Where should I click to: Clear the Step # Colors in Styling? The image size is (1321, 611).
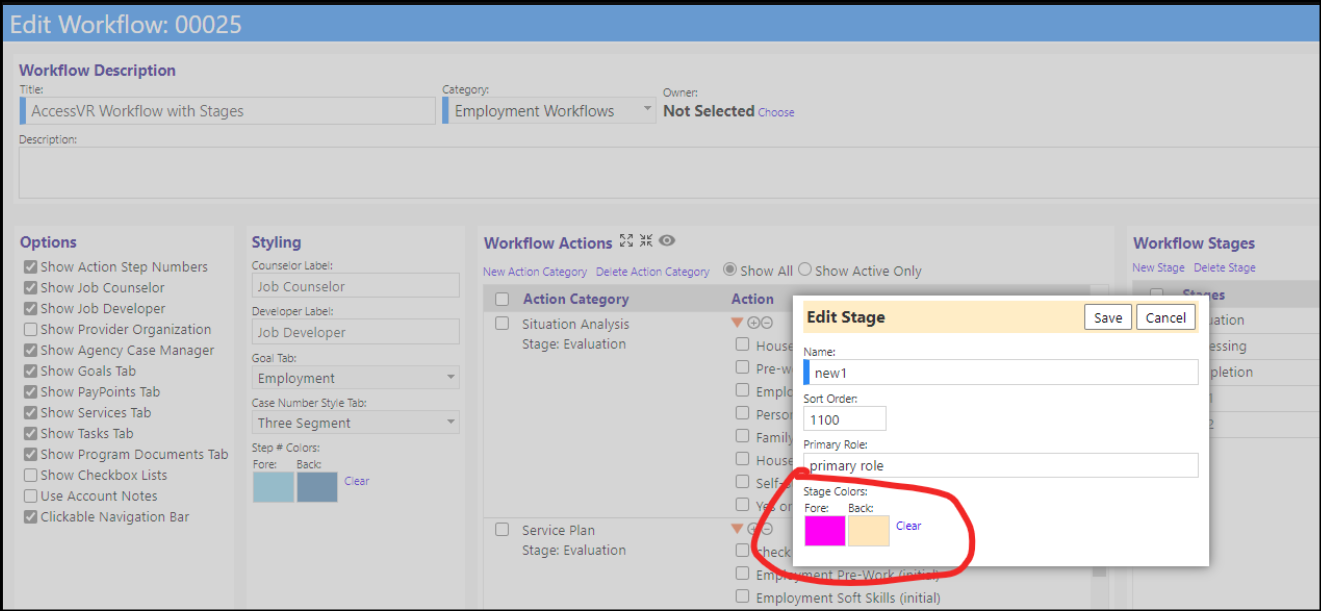point(356,481)
